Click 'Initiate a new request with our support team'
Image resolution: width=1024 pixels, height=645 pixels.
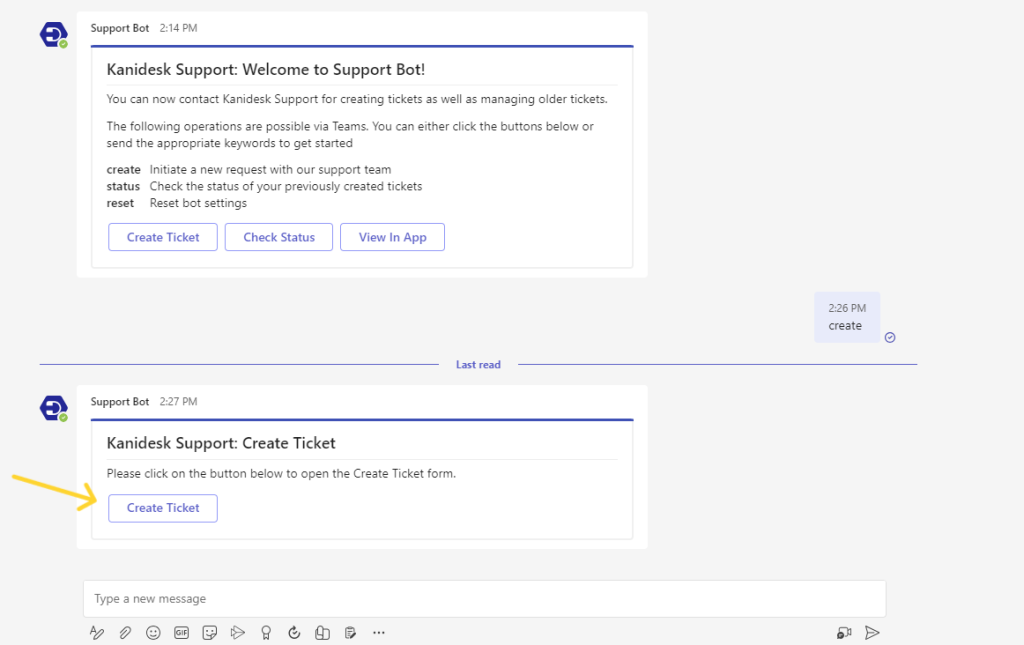[270, 170]
